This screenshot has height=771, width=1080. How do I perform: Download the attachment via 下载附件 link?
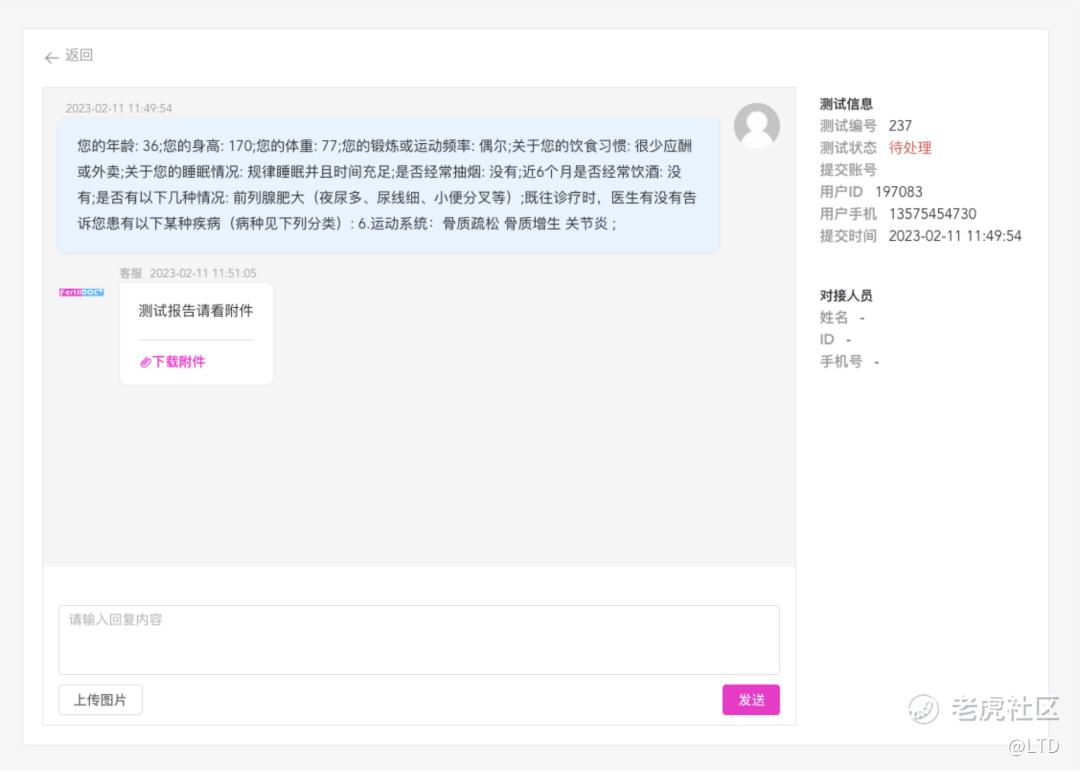point(178,362)
